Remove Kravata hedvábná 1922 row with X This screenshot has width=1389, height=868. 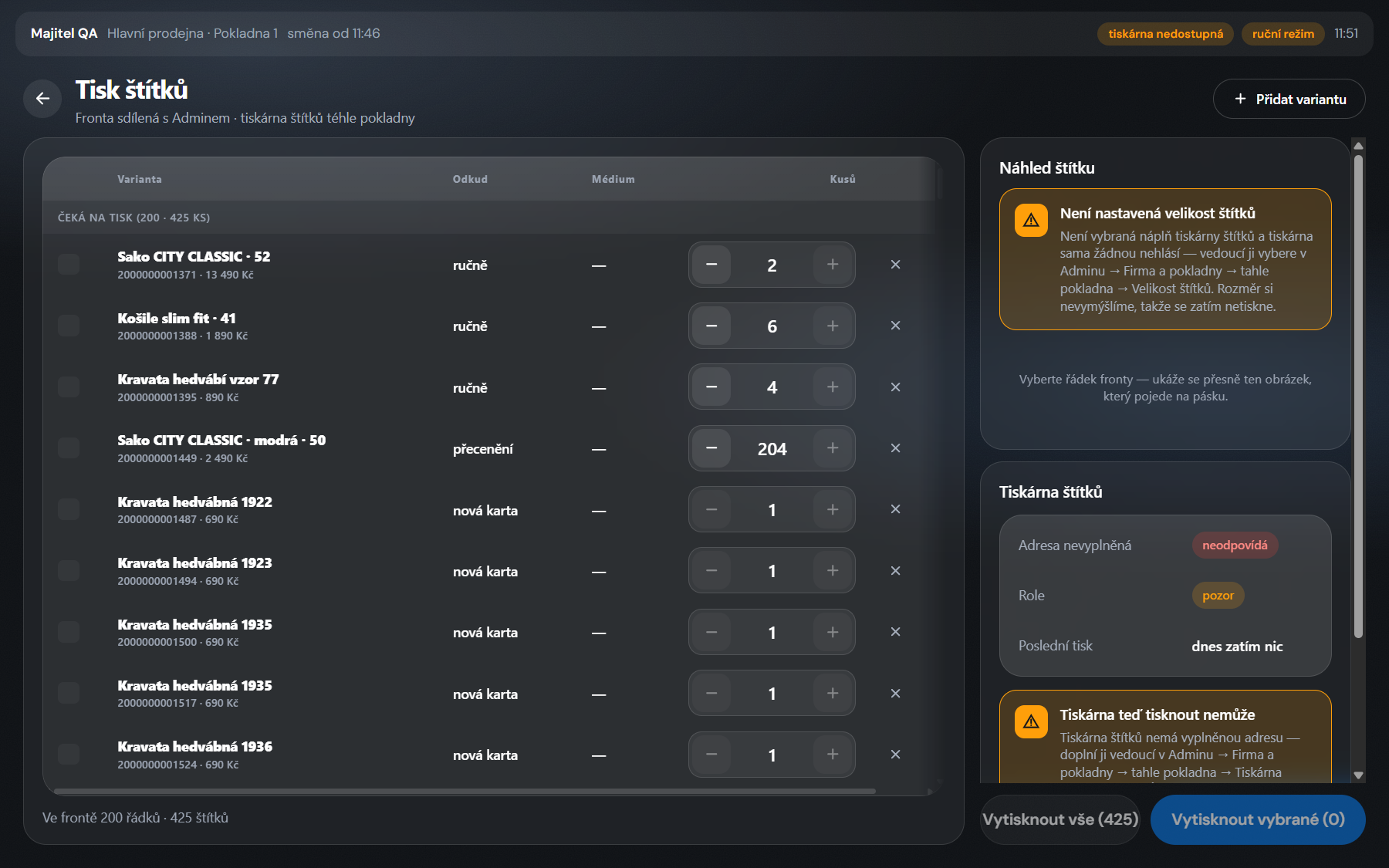tap(895, 509)
